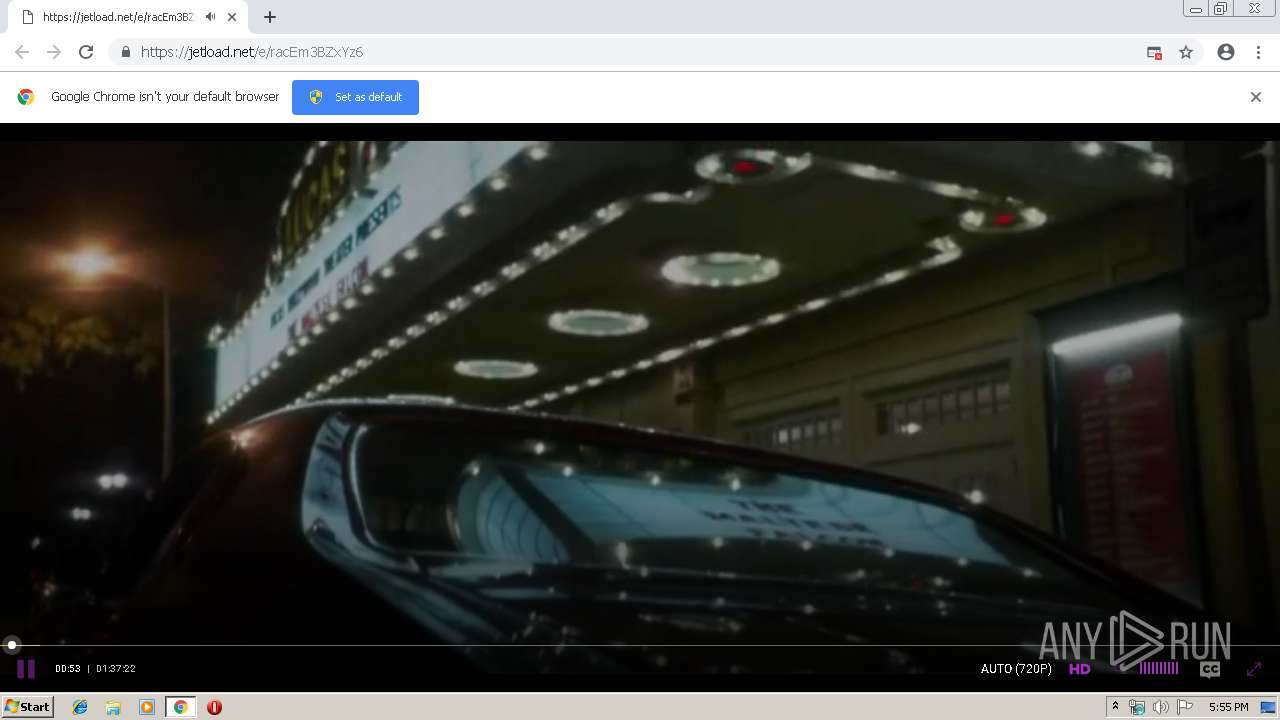The image size is (1280, 720).
Task: Dismiss the default browser infobar
Action: tap(1256, 97)
